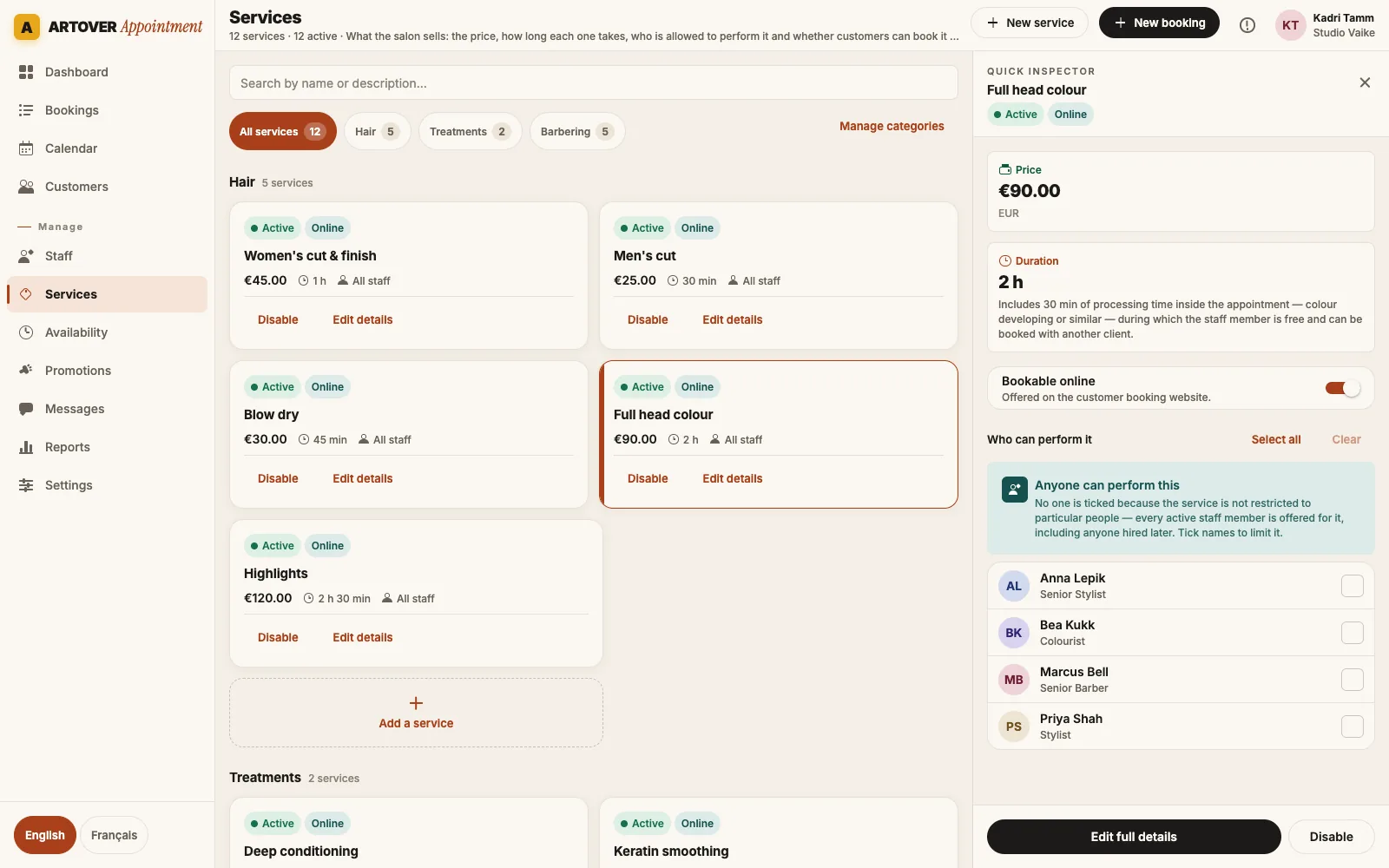Click the Bookings list icon

pos(26,110)
